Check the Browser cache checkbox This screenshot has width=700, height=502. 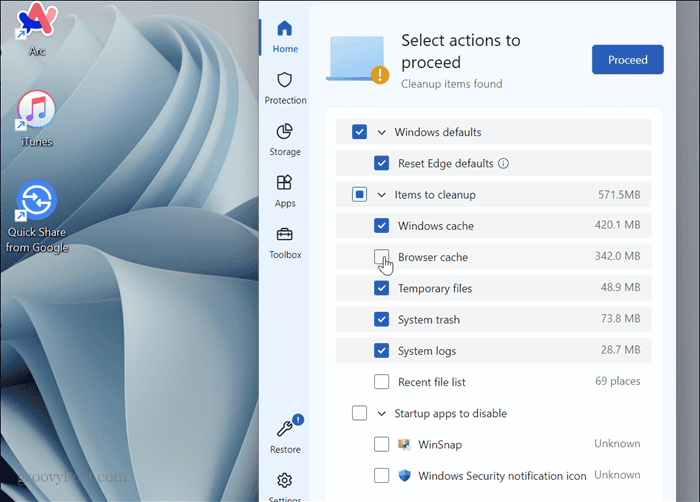[x=381, y=257]
